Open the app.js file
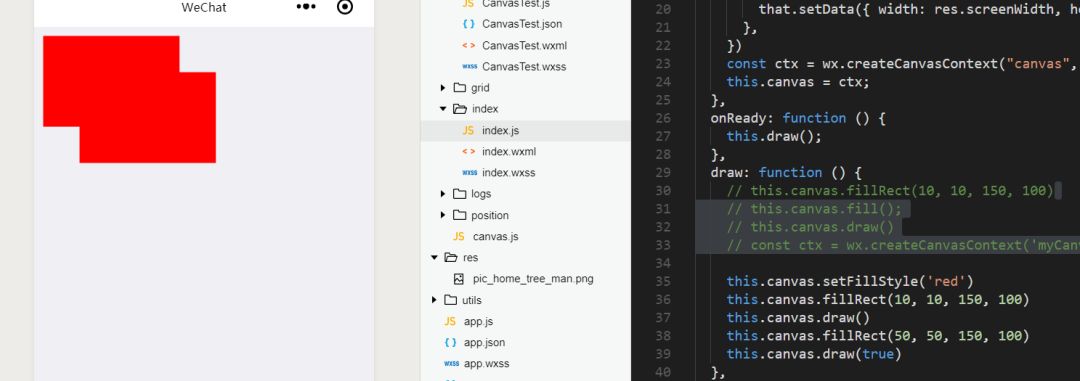This screenshot has height=381, width=1080. click(x=478, y=321)
